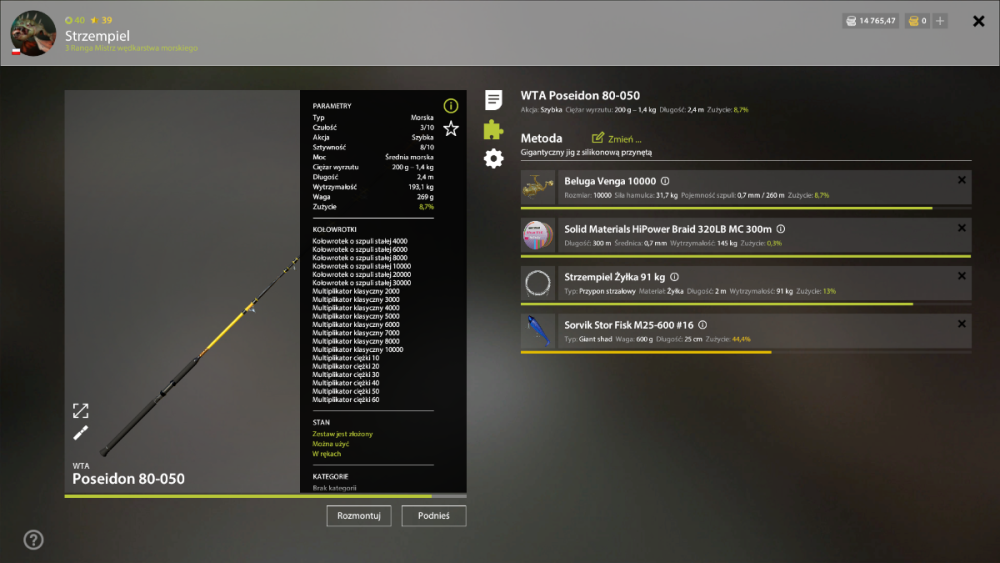Remove the Sorvik Stor Fisk lure

pos(962,324)
